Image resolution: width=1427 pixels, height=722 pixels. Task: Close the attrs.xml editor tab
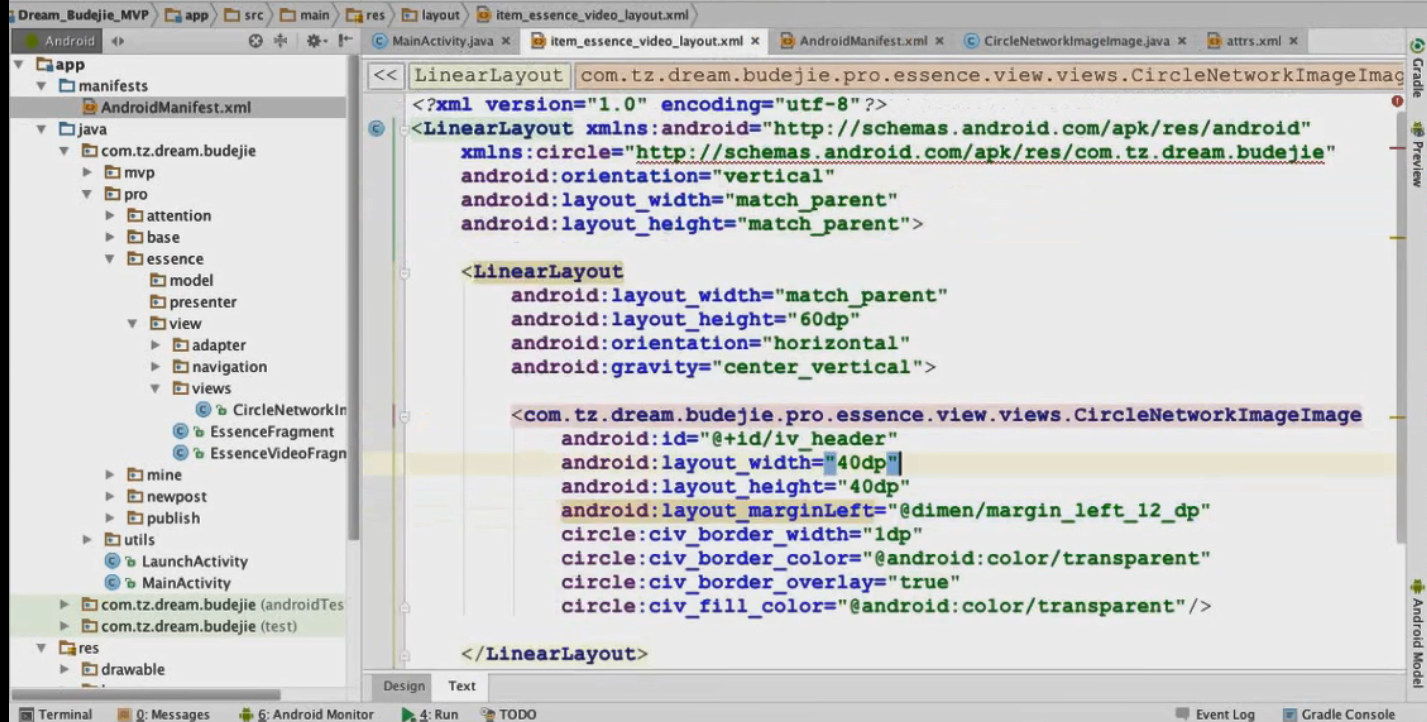pos(1293,41)
